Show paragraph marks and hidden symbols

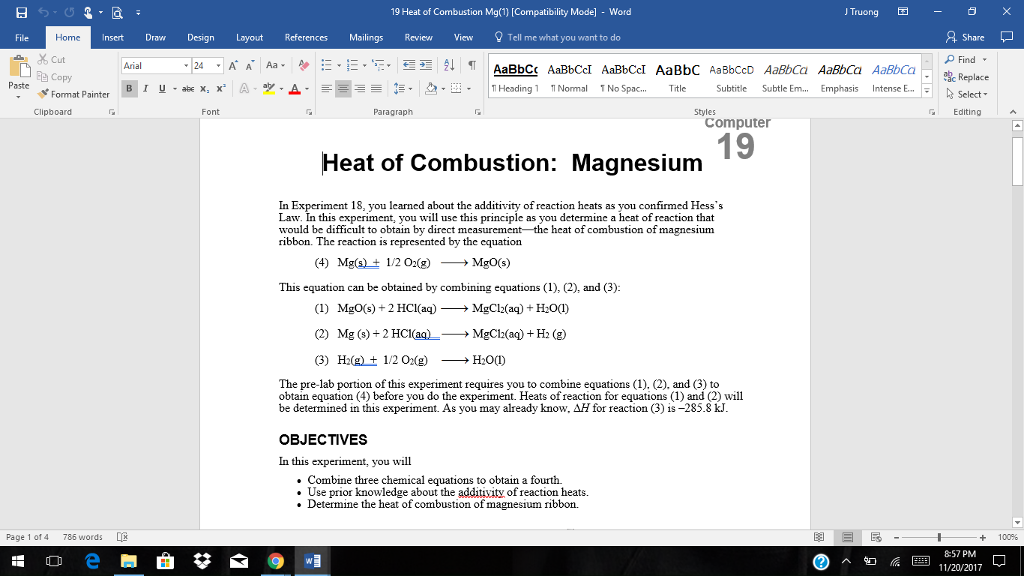tap(472, 65)
